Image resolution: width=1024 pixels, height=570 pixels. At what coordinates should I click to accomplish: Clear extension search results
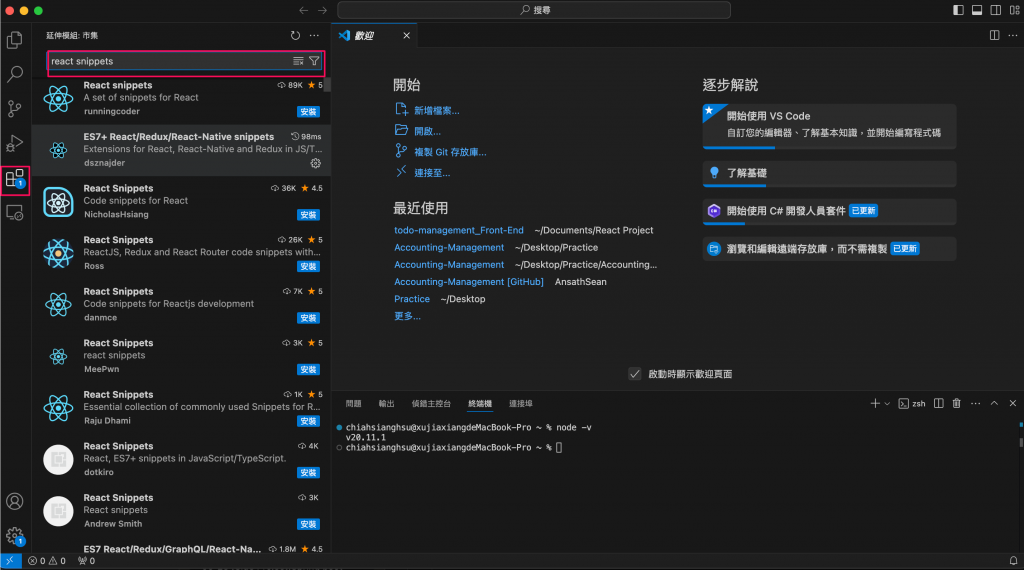click(x=298, y=61)
